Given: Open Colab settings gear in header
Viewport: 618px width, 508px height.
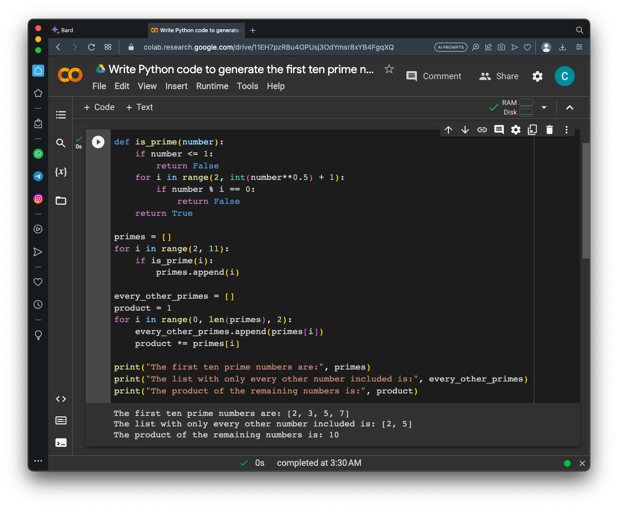Looking at the screenshot, I should (537, 76).
